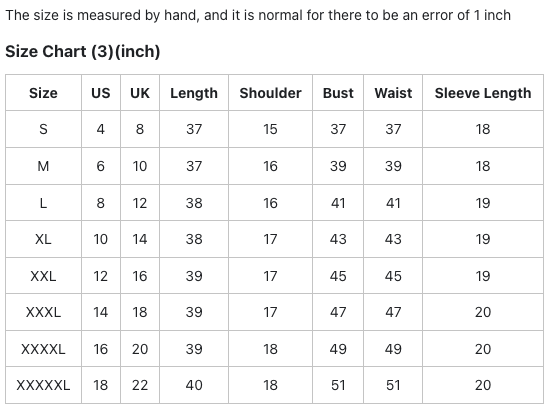Click the XXL size cell
Image resolution: width=551 pixels, height=413 pixels.
[43, 276]
